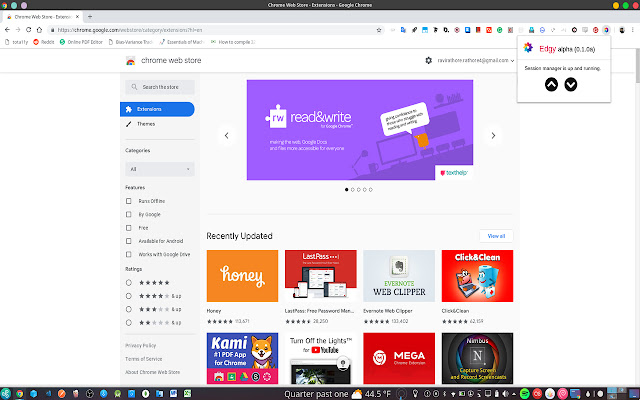
Task: Open Visual Studio Code in taskbar
Action: click(x=48, y=394)
